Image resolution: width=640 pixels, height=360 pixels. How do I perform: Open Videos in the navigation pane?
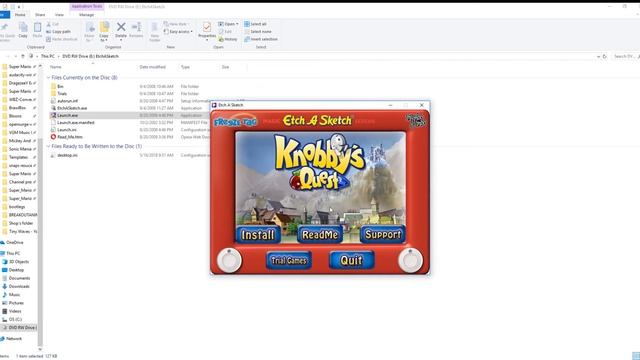click(x=15, y=311)
